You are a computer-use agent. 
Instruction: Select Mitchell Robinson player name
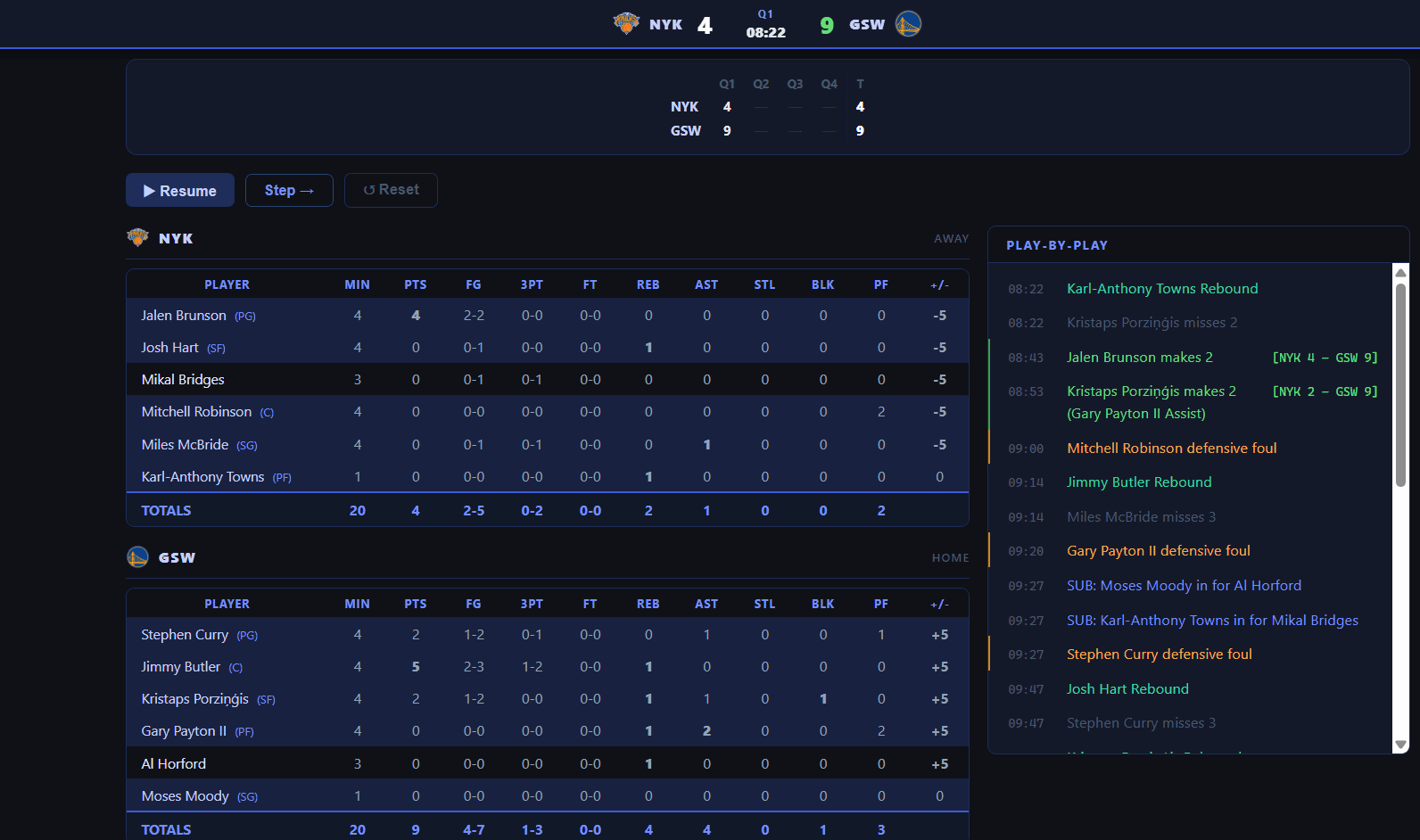coord(196,411)
